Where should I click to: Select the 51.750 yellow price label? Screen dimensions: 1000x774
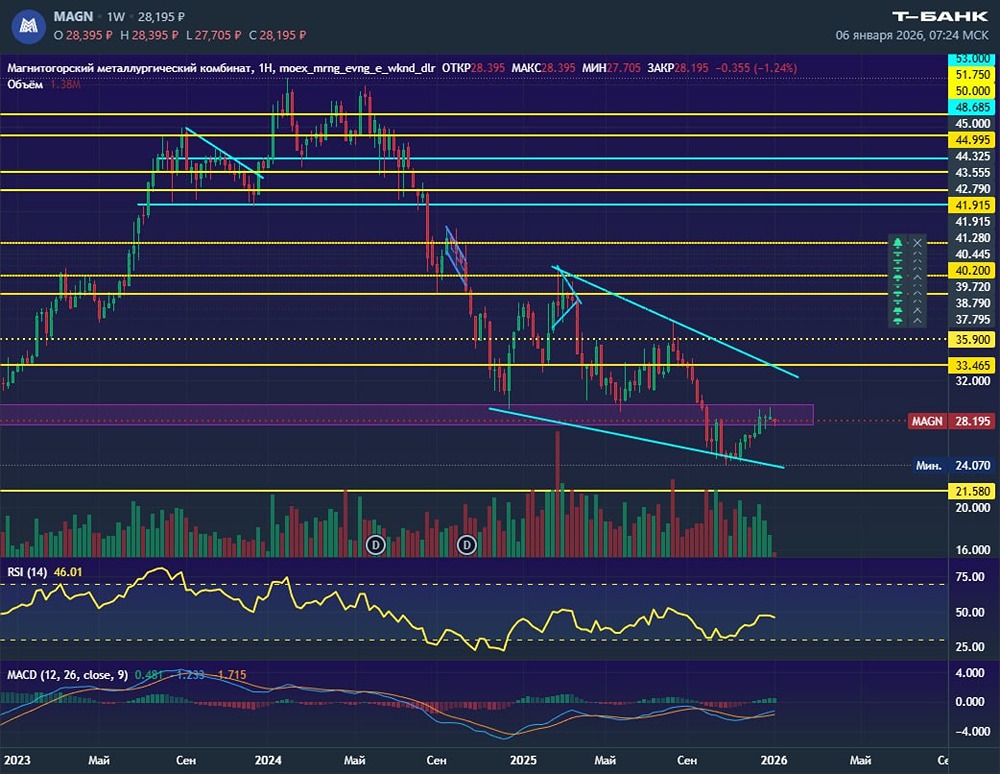point(973,75)
